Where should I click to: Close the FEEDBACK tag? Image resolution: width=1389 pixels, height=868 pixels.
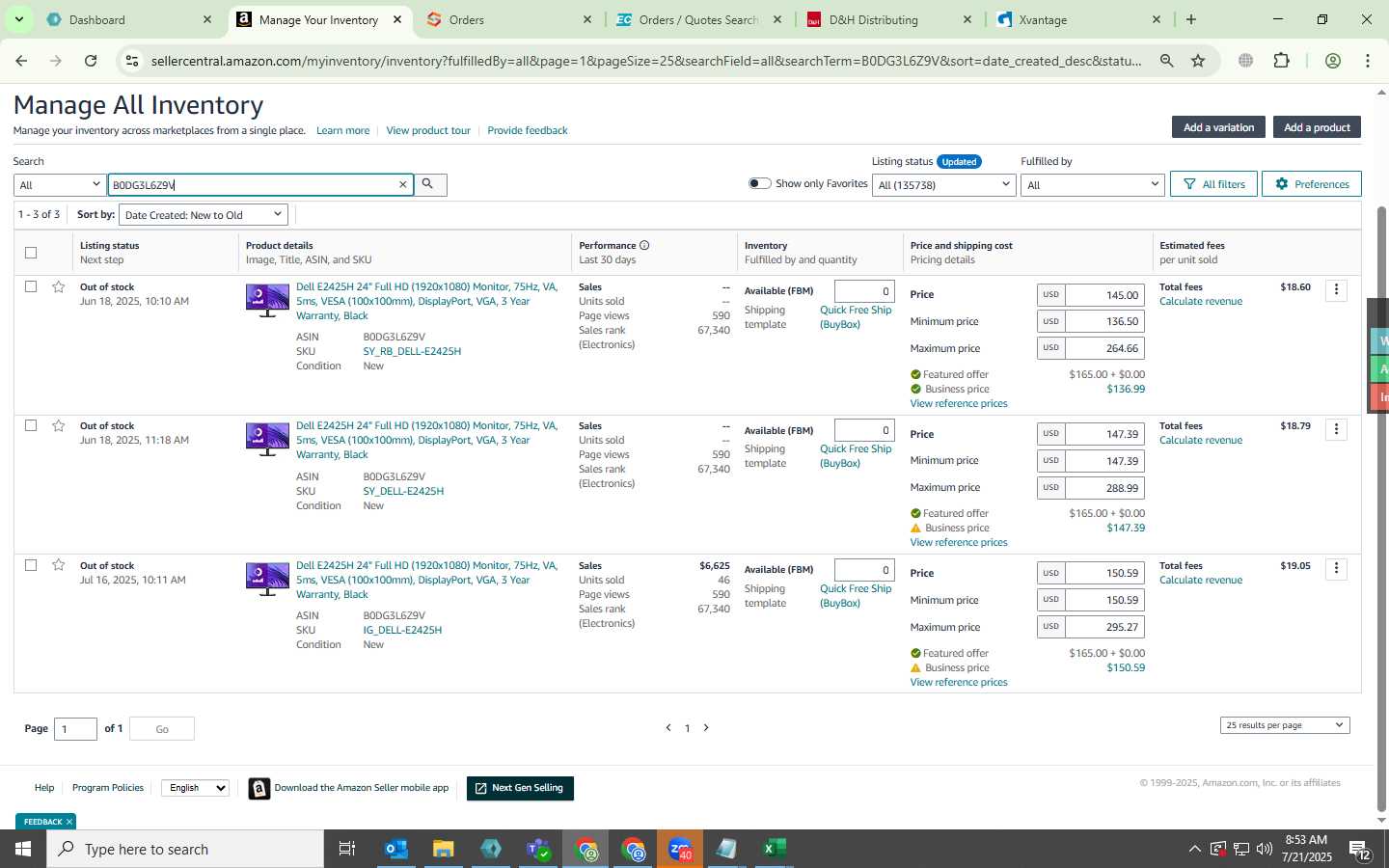coord(69,822)
